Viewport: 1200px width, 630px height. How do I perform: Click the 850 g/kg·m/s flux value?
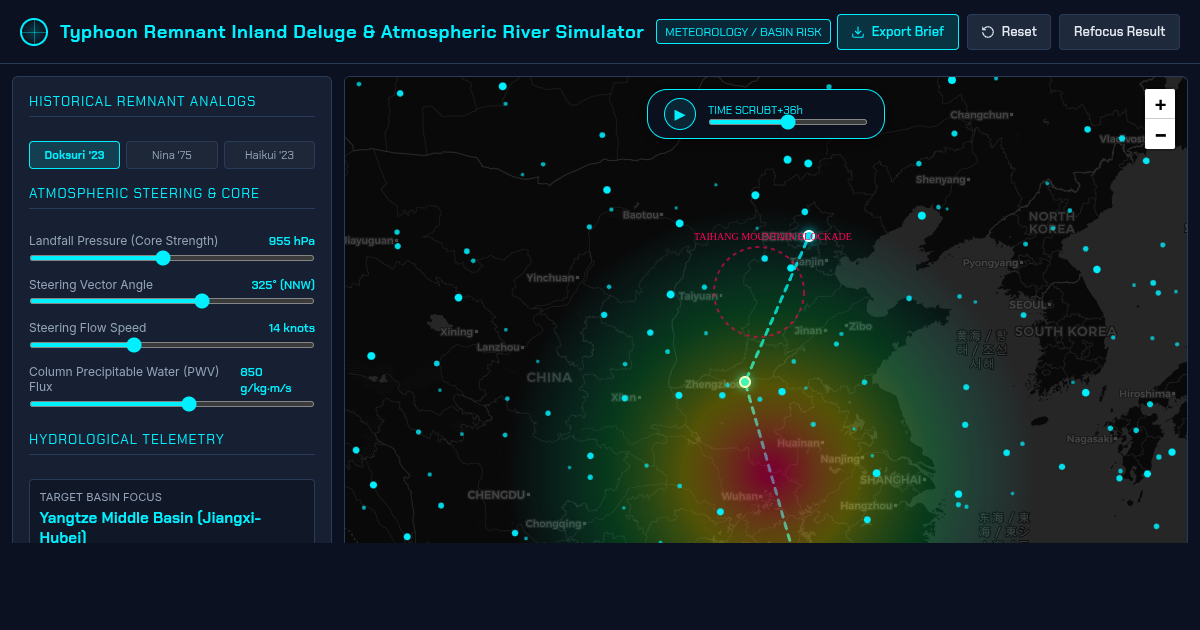coord(266,379)
